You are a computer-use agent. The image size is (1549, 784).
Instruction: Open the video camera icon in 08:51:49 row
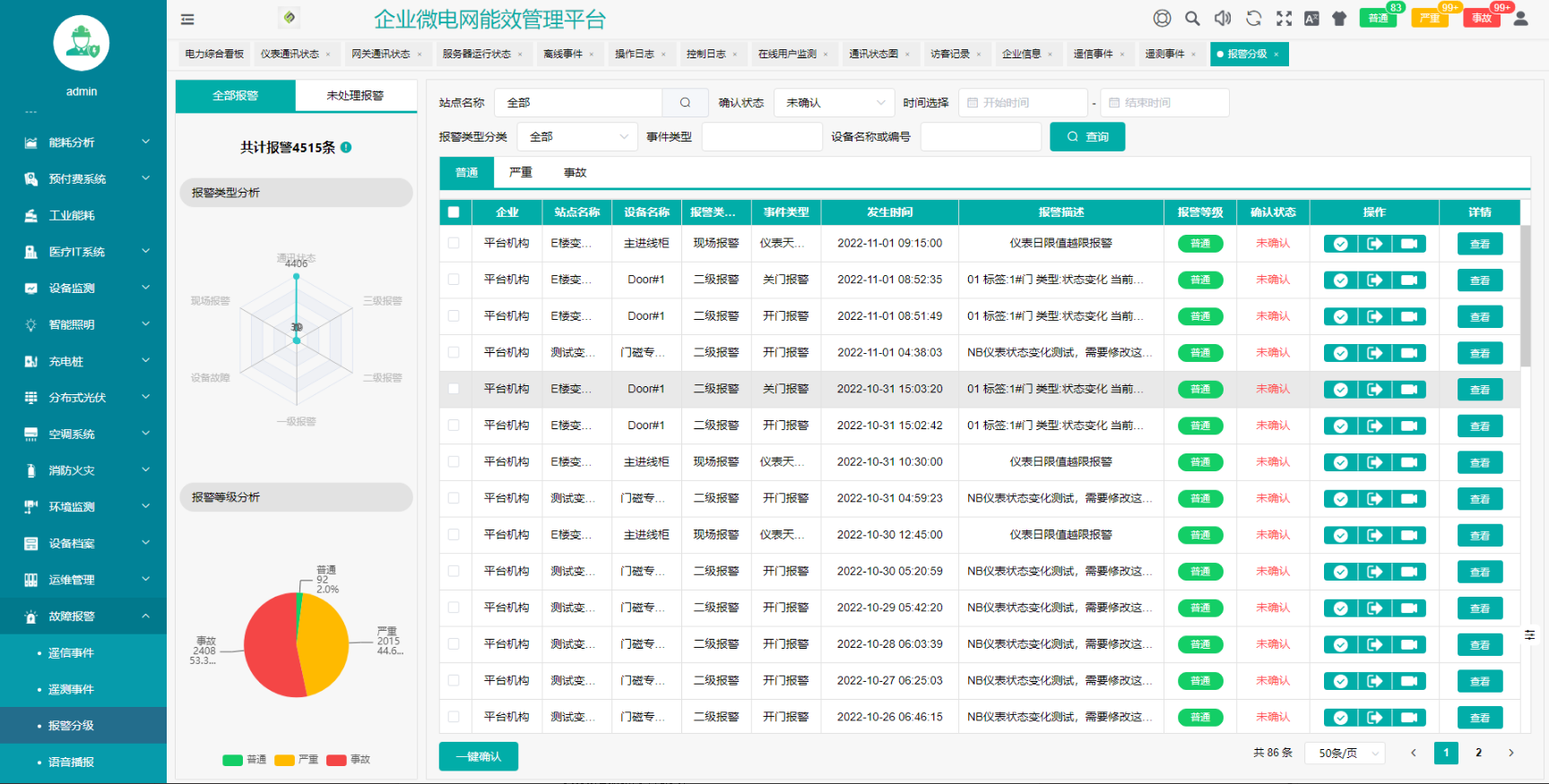point(1409,316)
